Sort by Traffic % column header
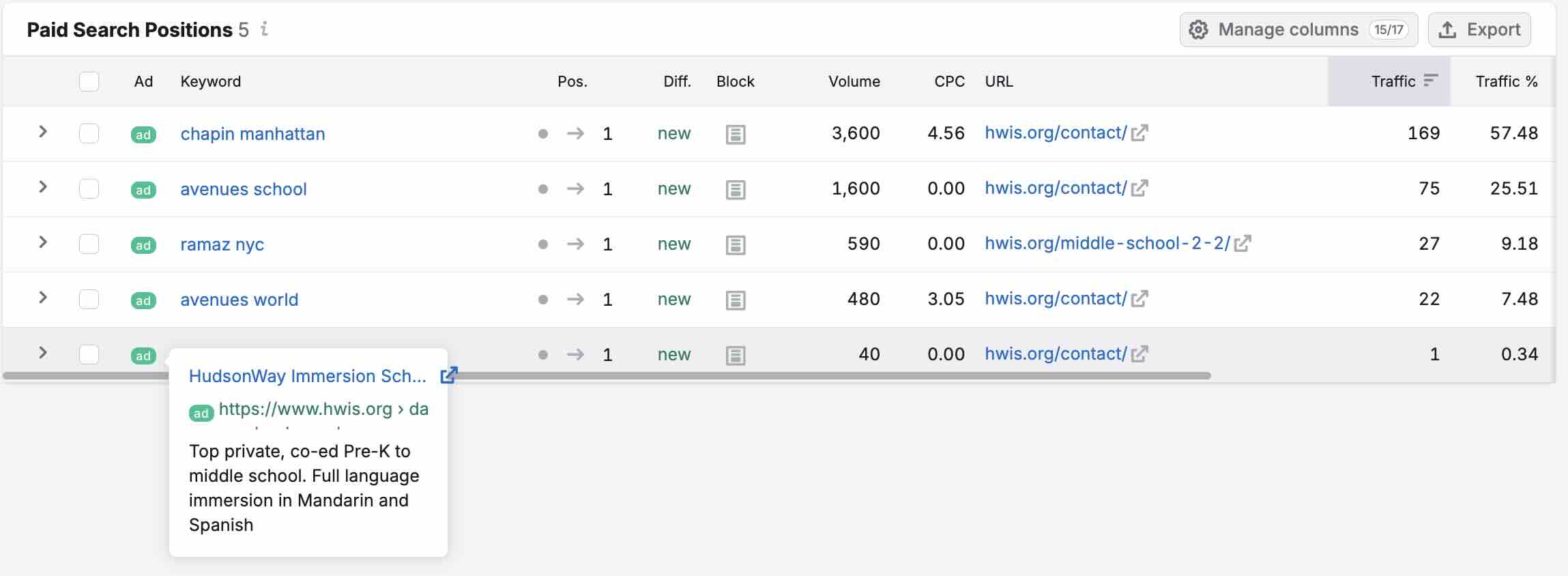This screenshot has height=576, width=1568. (1507, 81)
